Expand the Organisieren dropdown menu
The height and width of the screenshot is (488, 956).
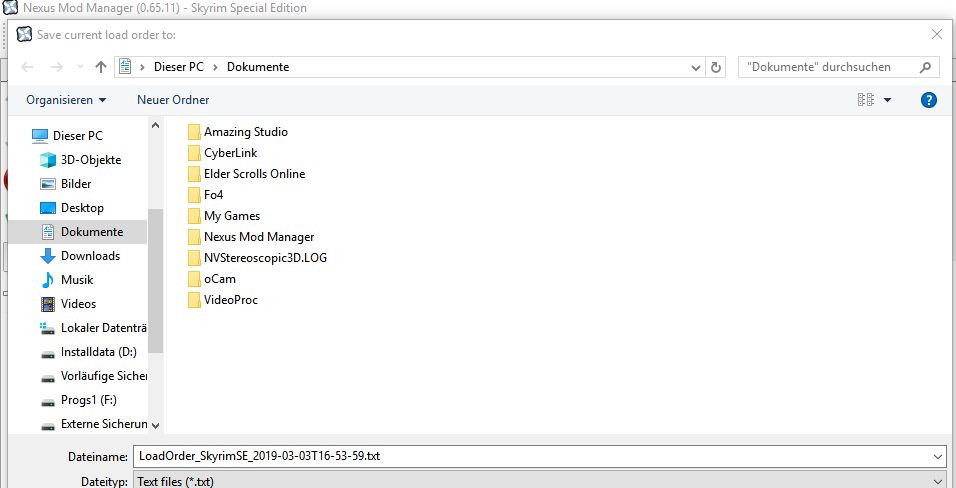point(66,100)
